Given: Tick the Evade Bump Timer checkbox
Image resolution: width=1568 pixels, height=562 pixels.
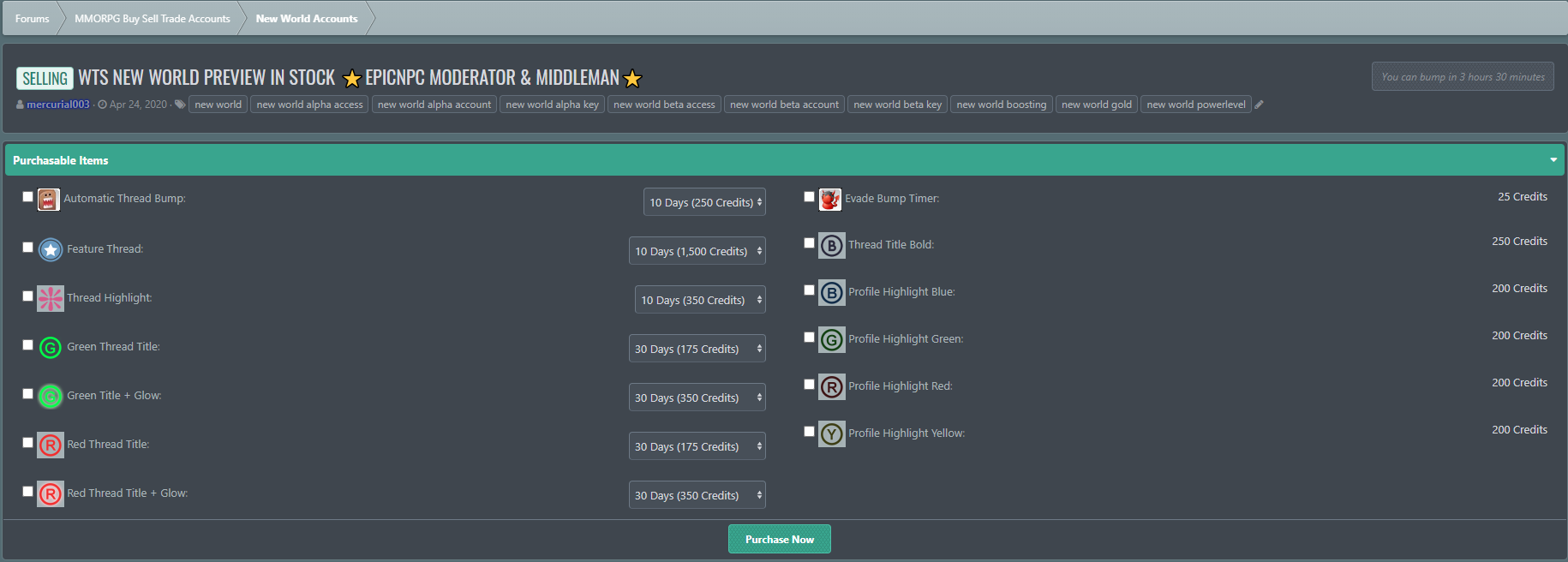Looking at the screenshot, I should [x=810, y=197].
